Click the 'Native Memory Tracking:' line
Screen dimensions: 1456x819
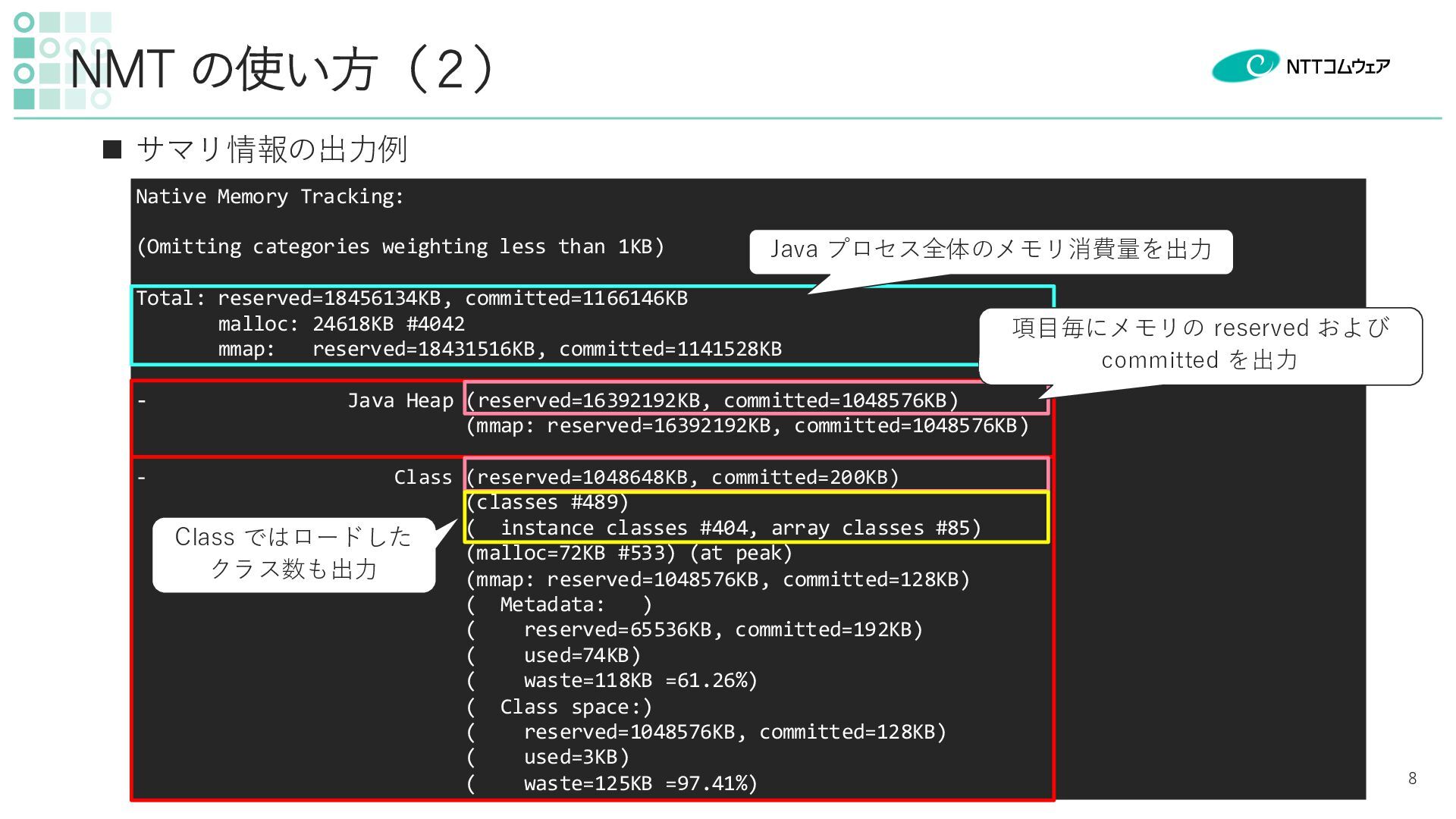[x=270, y=197]
